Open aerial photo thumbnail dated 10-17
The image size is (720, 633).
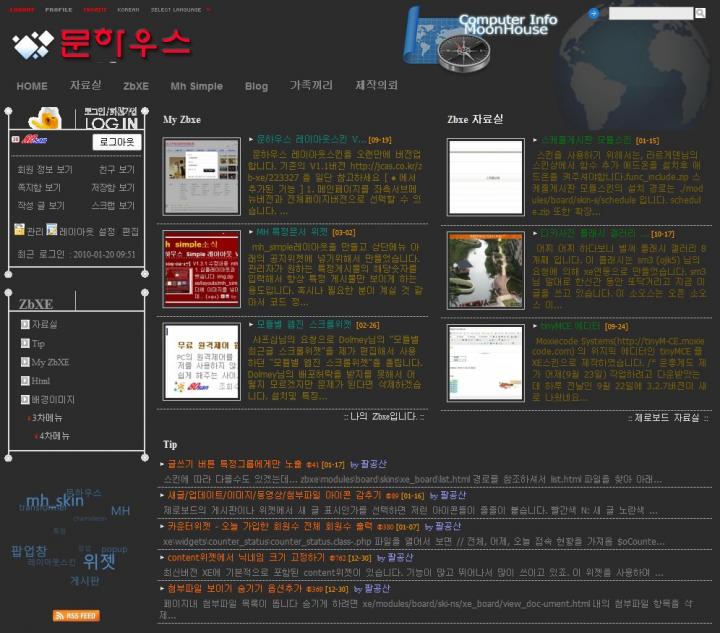485,270
